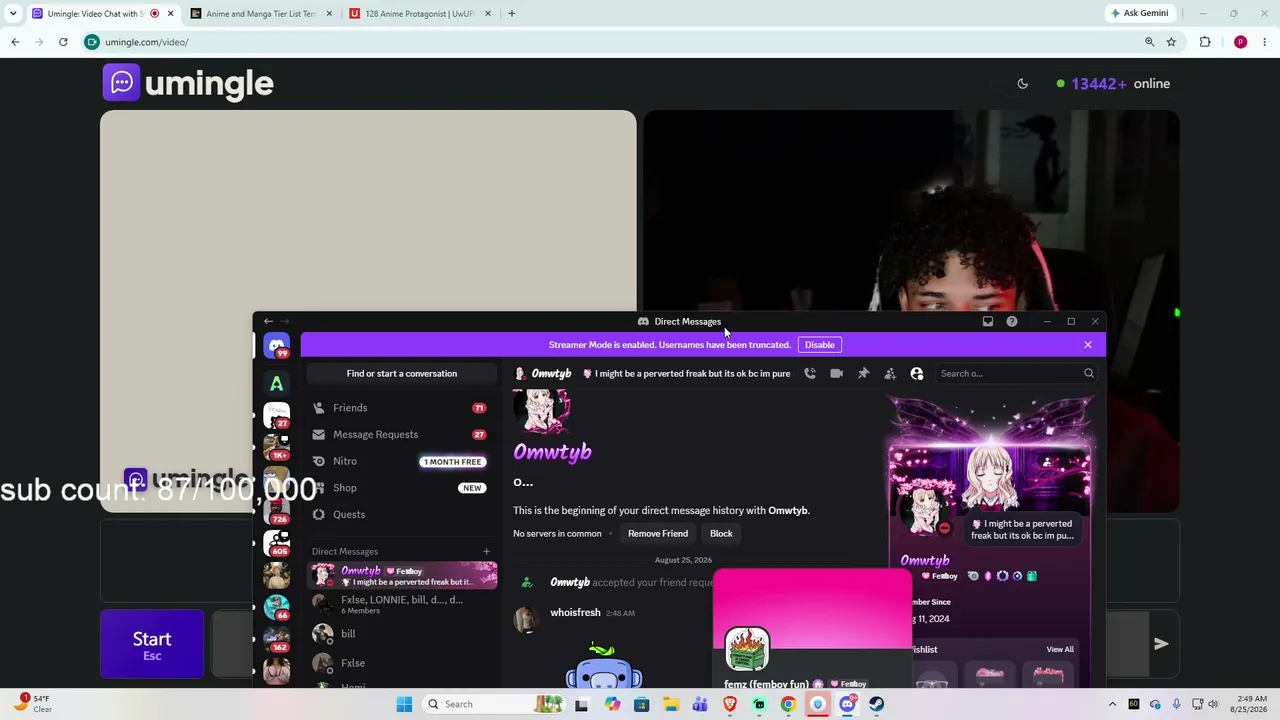Open Message Requests in Discord
The width and height of the screenshot is (1280, 720).
point(401,434)
